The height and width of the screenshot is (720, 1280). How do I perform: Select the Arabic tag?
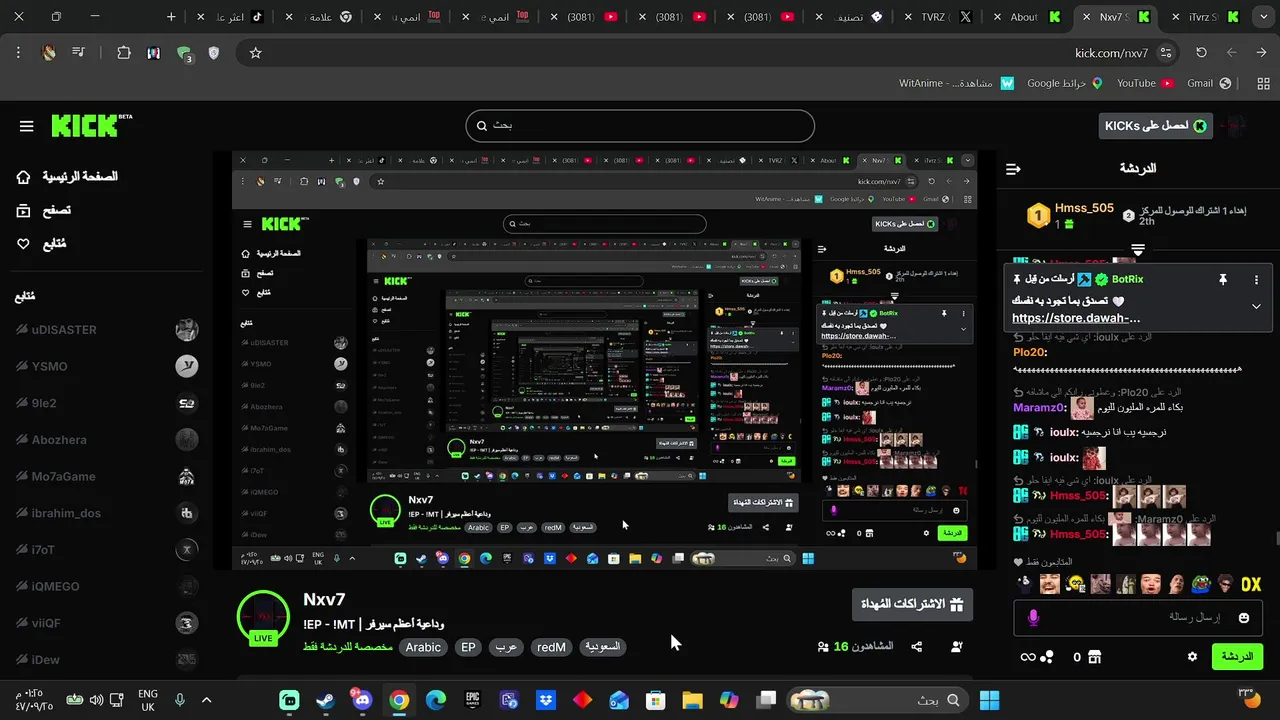(x=423, y=647)
